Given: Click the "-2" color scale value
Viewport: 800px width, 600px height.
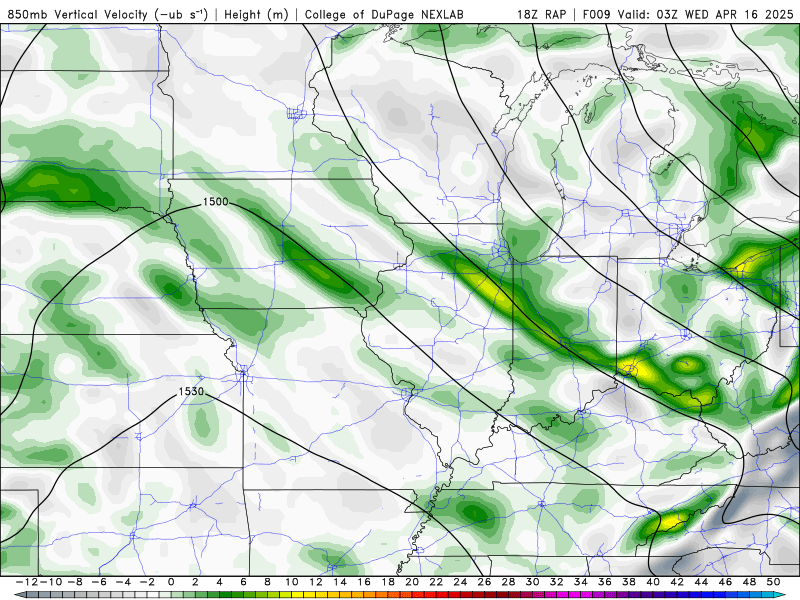Looking at the screenshot, I should [147, 582].
